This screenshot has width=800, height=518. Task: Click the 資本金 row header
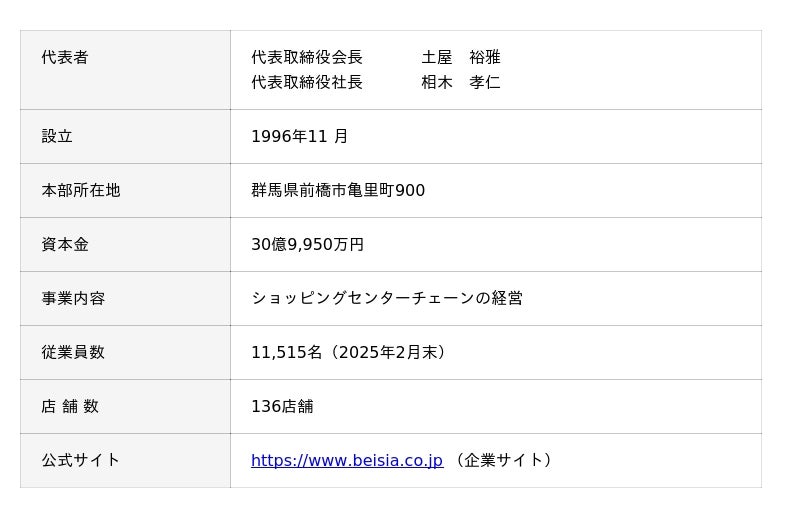[65, 245]
